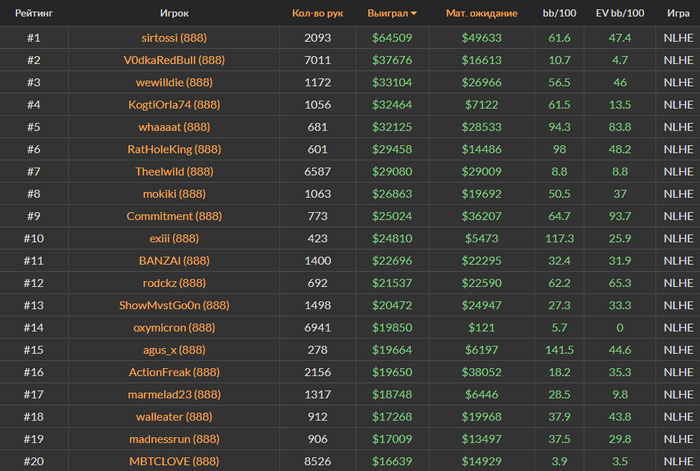700x471 pixels.
Task: Open RatHoleKing (888) profile
Action: (174, 150)
